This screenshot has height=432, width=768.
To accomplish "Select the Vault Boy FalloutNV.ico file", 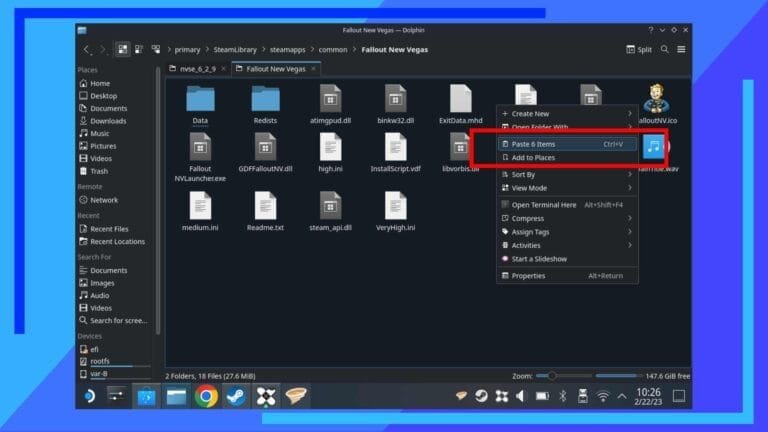I will pos(657,104).
